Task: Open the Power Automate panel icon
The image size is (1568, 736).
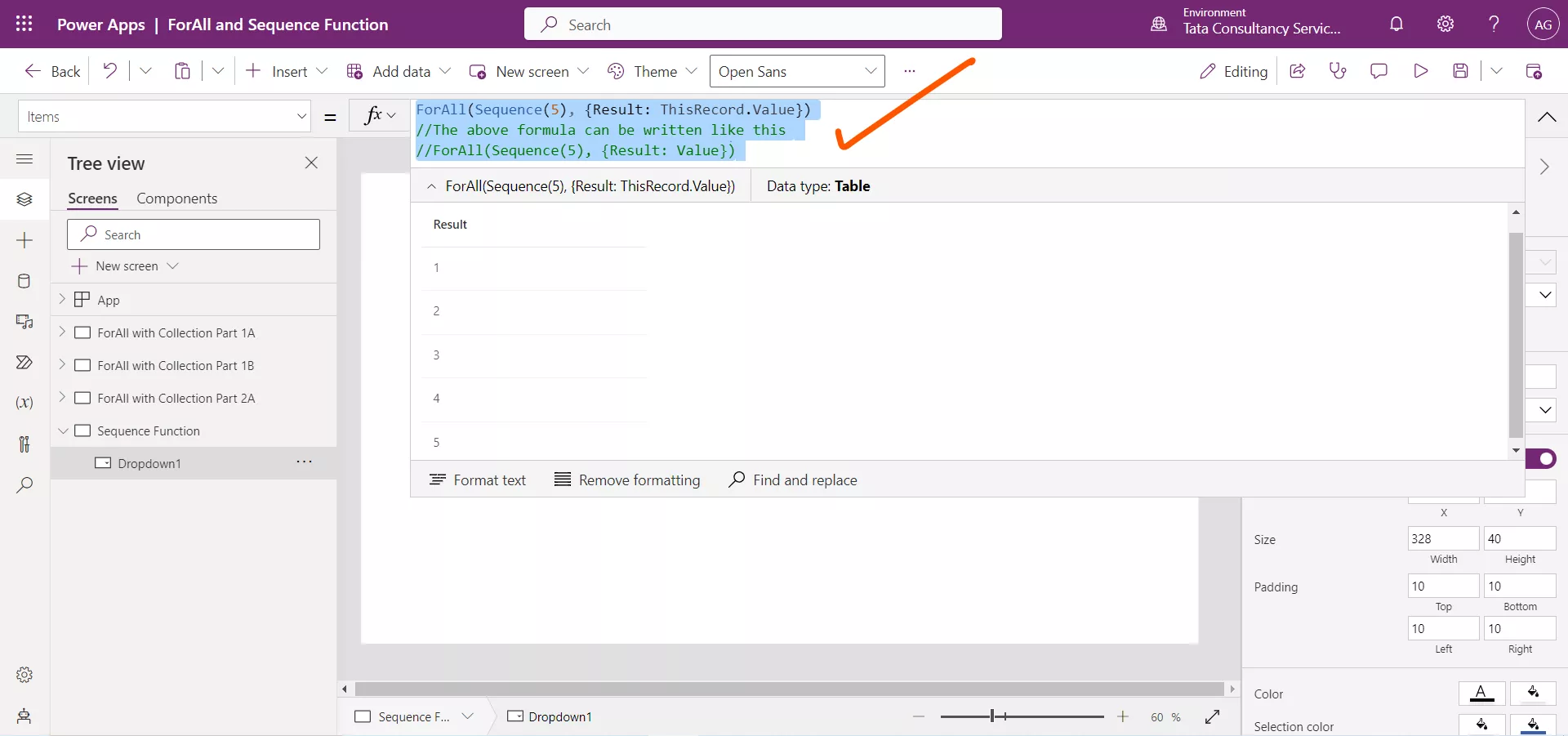Action: pyautogui.click(x=24, y=363)
